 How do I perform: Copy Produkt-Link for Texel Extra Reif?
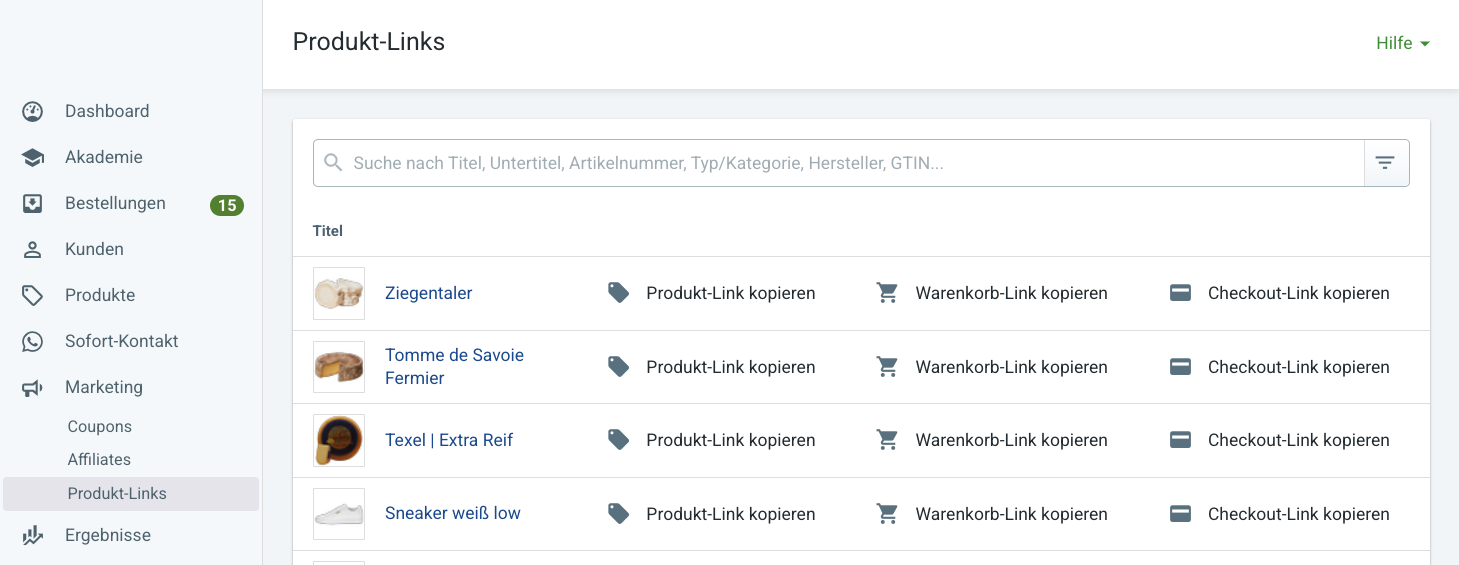731,440
